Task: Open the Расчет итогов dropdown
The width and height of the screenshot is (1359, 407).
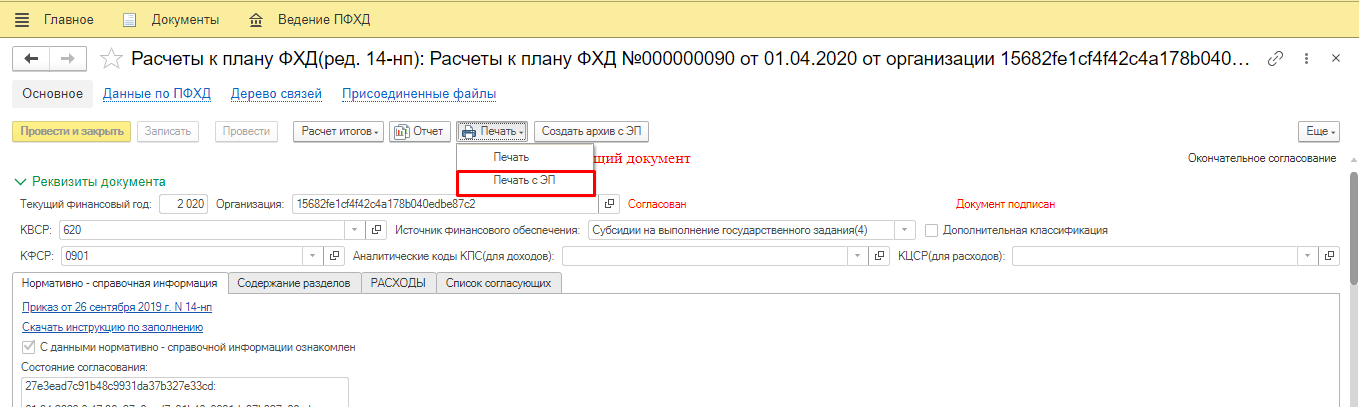Action: point(338,131)
